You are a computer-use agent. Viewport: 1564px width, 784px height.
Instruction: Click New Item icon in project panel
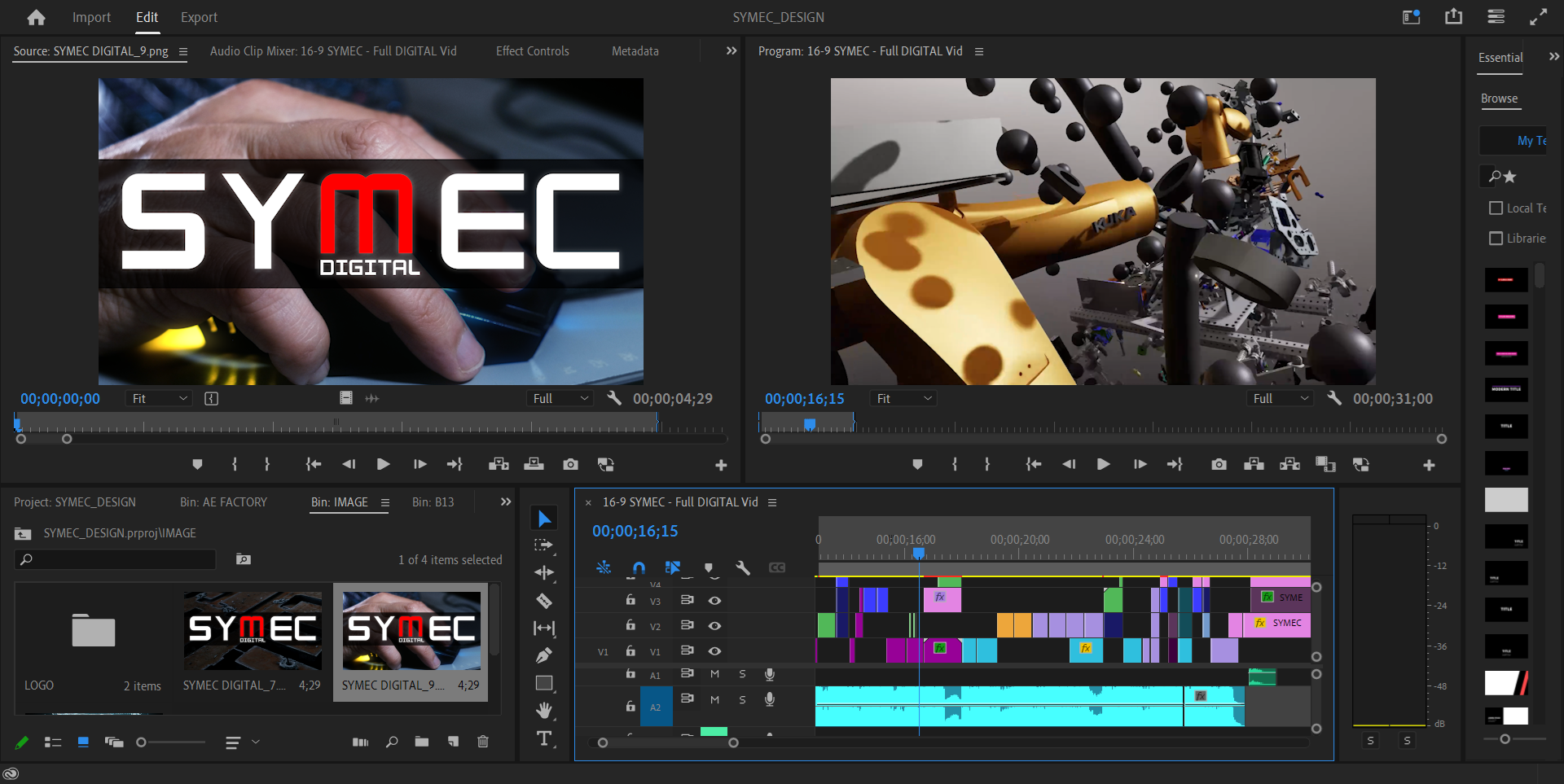[x=453, y=742]
